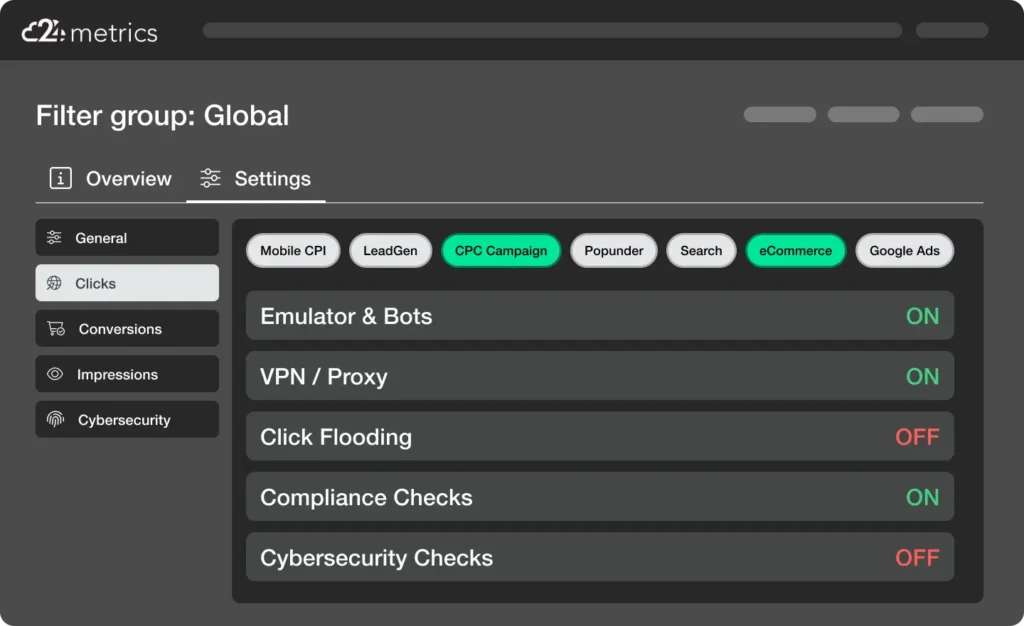Deselect the CPC Campaign chip
Image resolution: width=1024 pixels, height=626 pixels.
pos(501,251)
